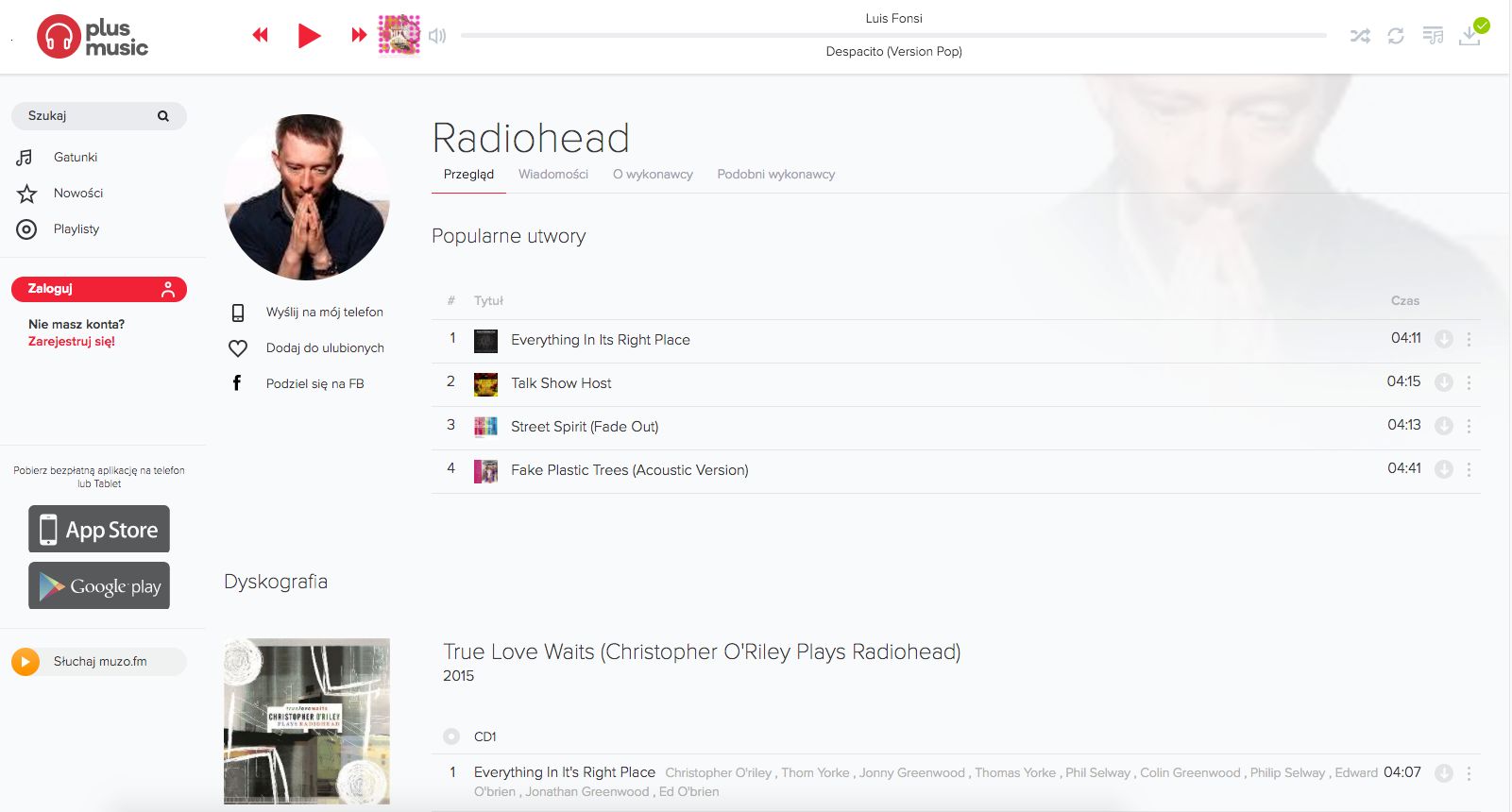This screenshot has width=1512, height=812.
Task: Click the search magnifier icon
Action: [163, 116]
